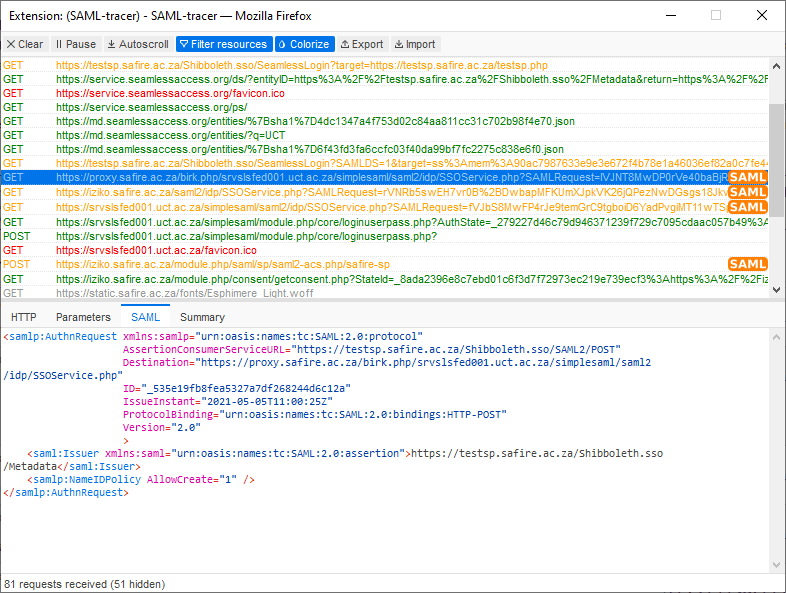Open the HTTP tab
The height and width of the screenshot is (593, 786).
point(24,317)
